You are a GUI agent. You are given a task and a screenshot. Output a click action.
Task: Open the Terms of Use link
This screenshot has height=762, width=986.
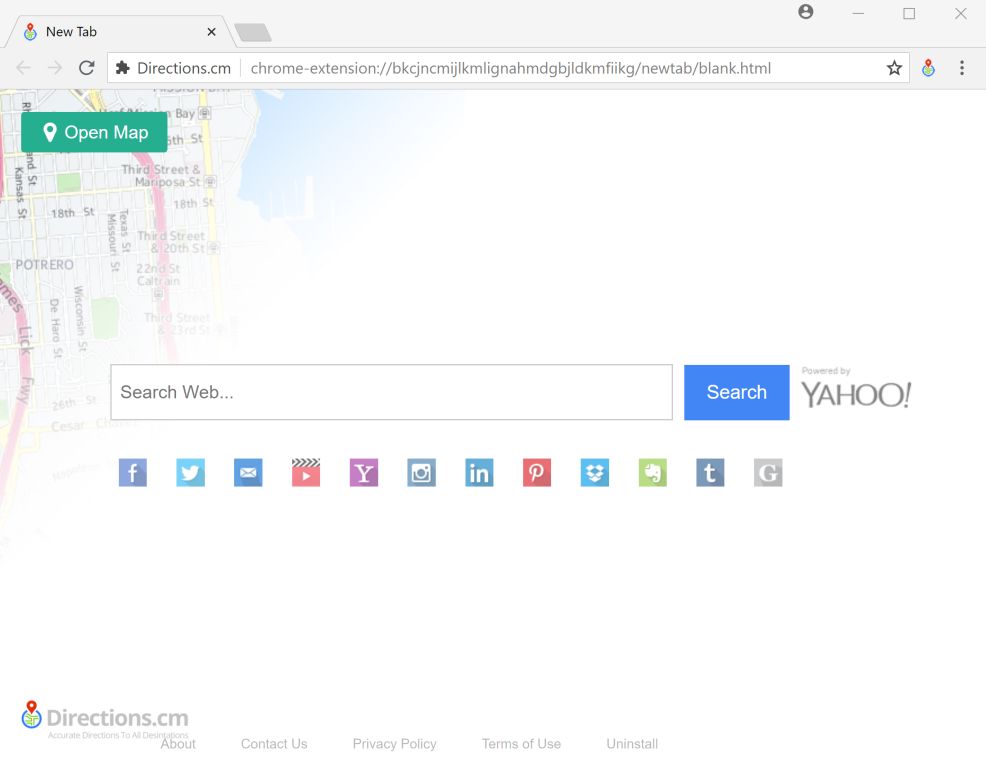(521, 744)
